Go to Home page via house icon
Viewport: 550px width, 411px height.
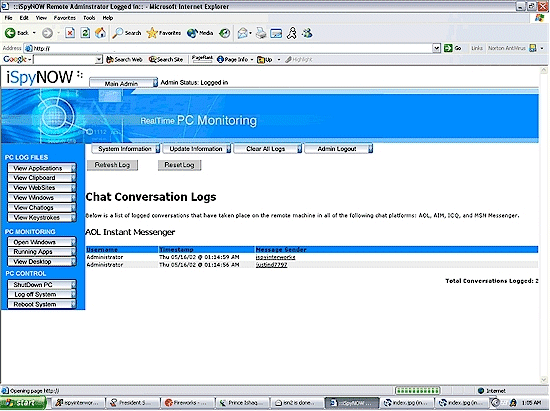pos(101,33)
